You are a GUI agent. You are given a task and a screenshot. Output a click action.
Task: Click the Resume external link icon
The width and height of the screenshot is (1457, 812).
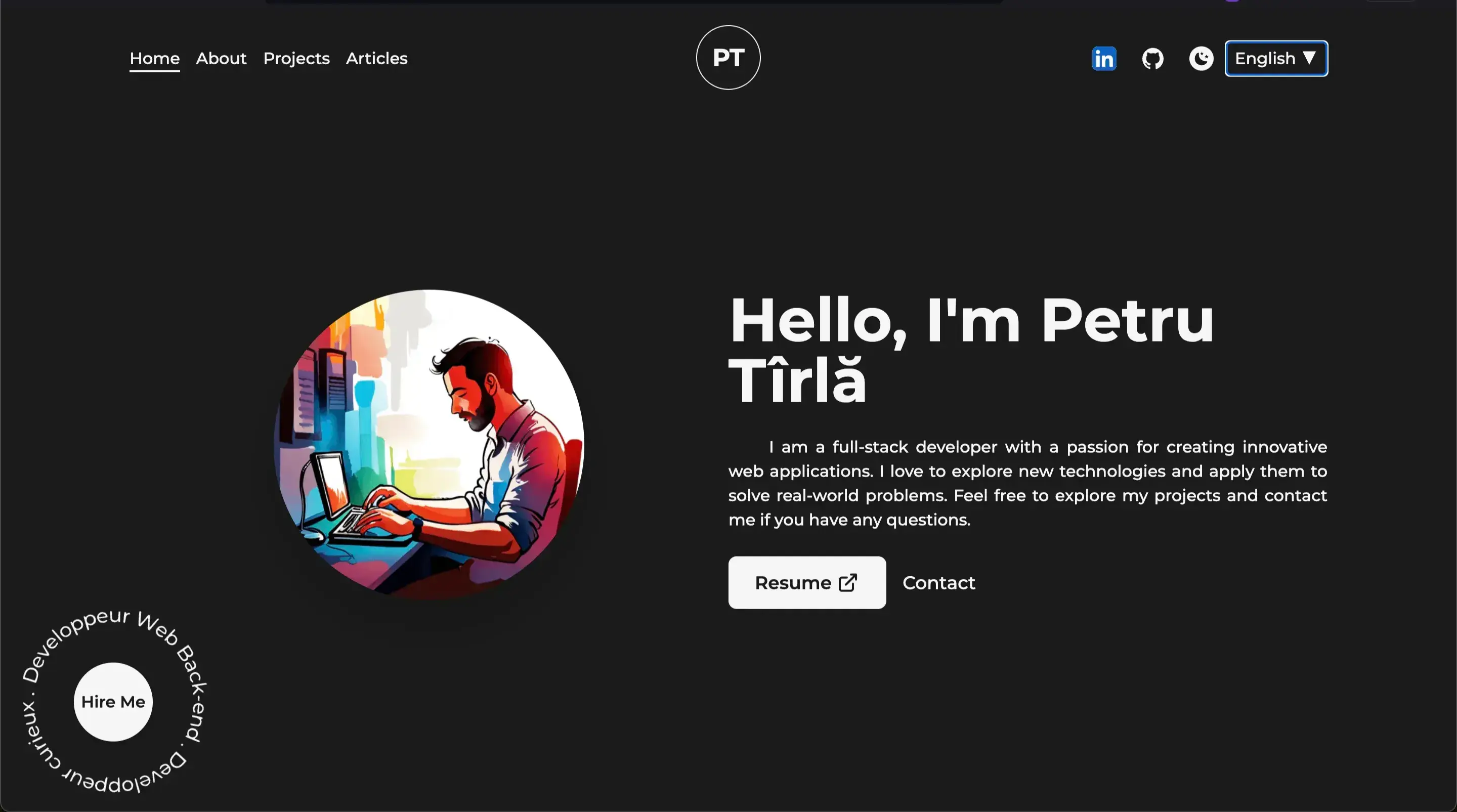click(x=849, y=582)
